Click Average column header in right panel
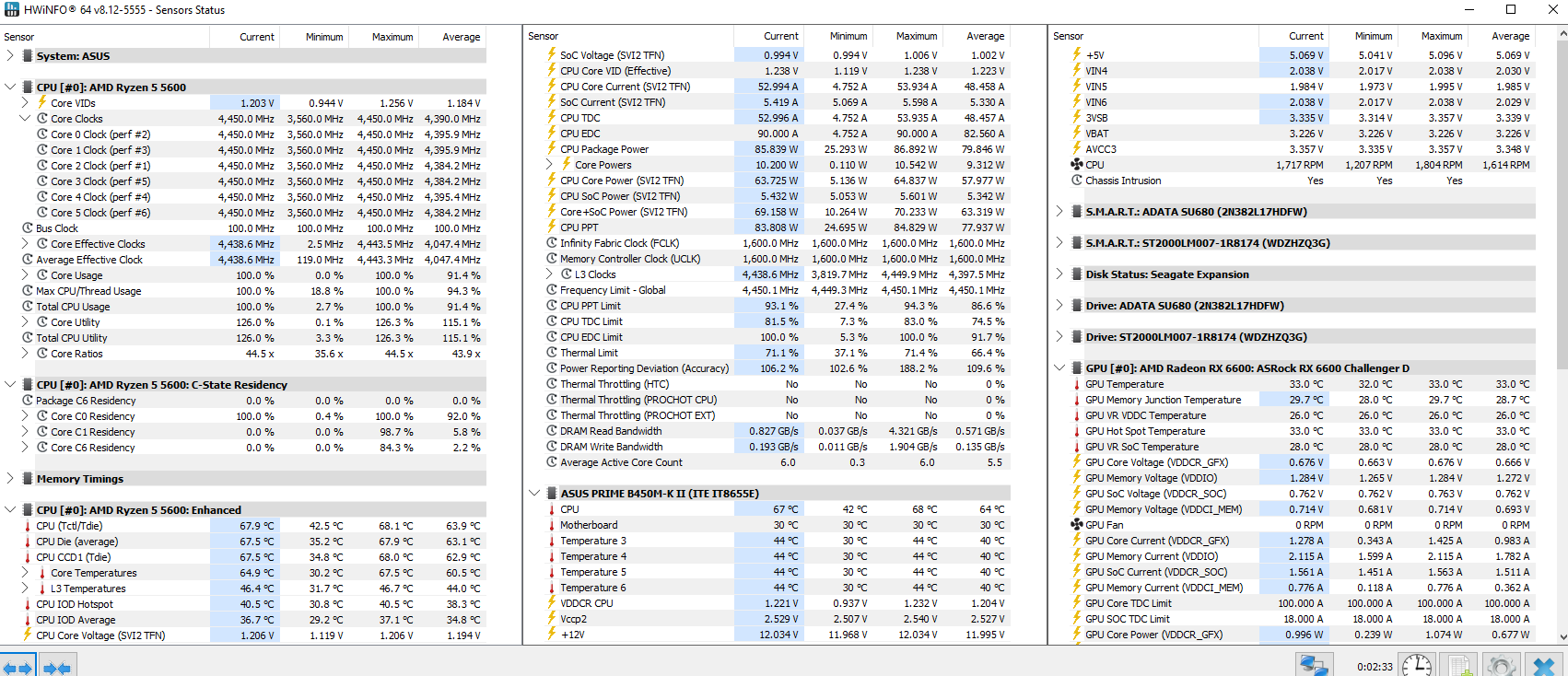 1502,37
